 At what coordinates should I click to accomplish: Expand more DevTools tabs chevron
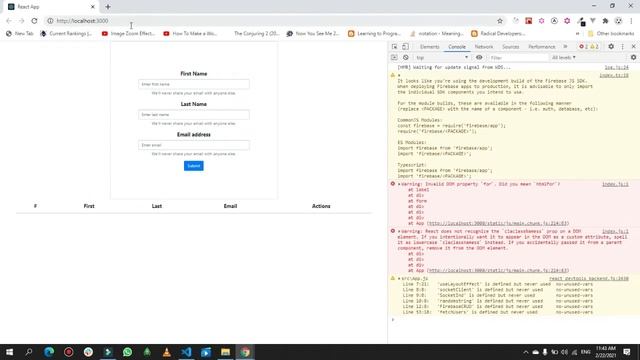click(565, 47)
